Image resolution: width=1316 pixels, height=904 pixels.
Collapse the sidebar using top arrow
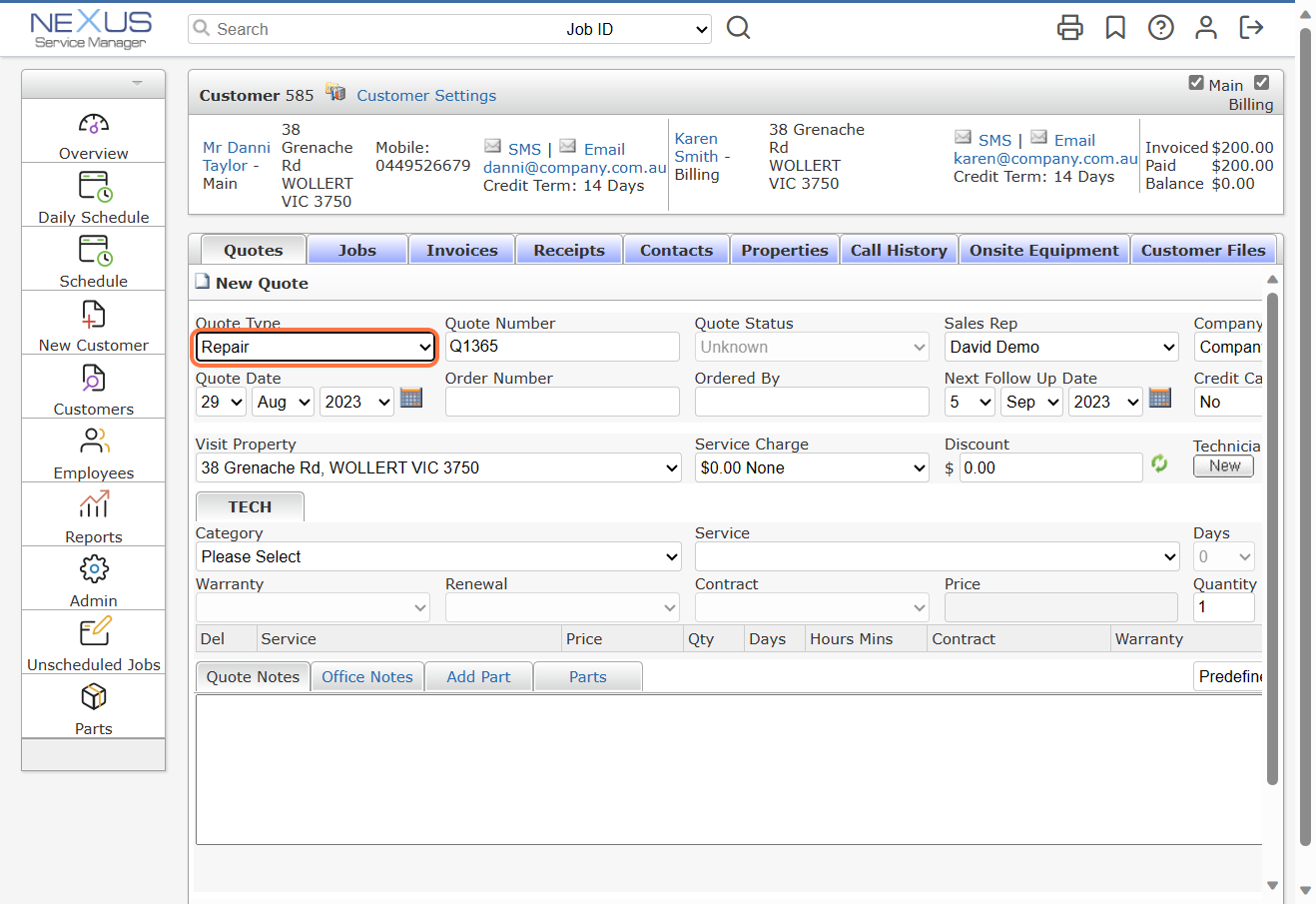click(x=137, y=83)
